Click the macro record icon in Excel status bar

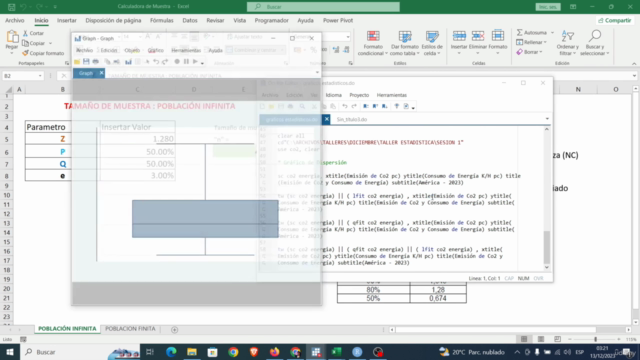coord(23,339)
